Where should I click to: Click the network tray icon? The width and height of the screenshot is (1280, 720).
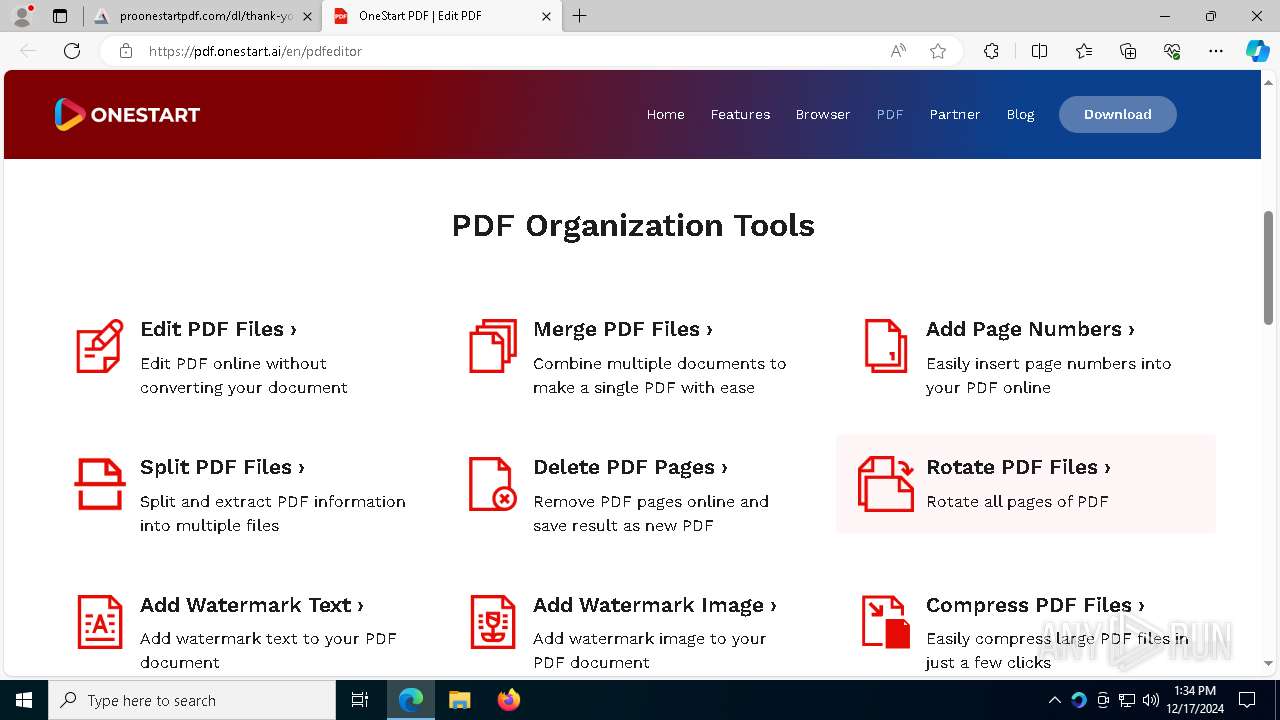tap(1127, 700)
